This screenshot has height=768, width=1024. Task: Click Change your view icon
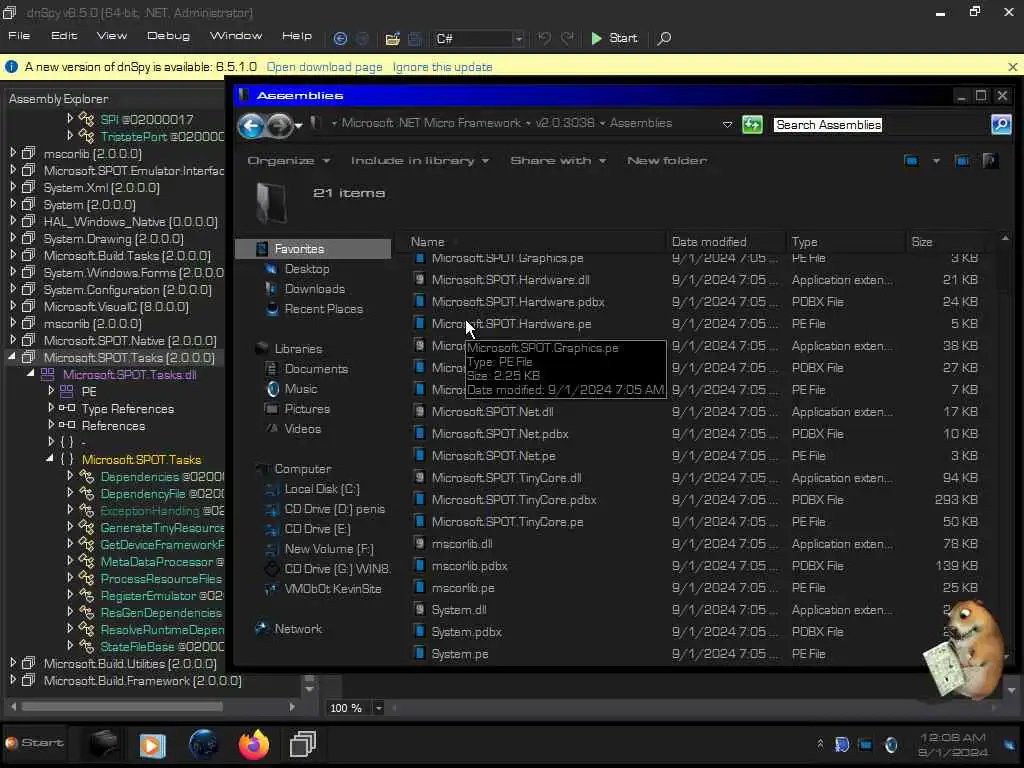tap(912, 161)
